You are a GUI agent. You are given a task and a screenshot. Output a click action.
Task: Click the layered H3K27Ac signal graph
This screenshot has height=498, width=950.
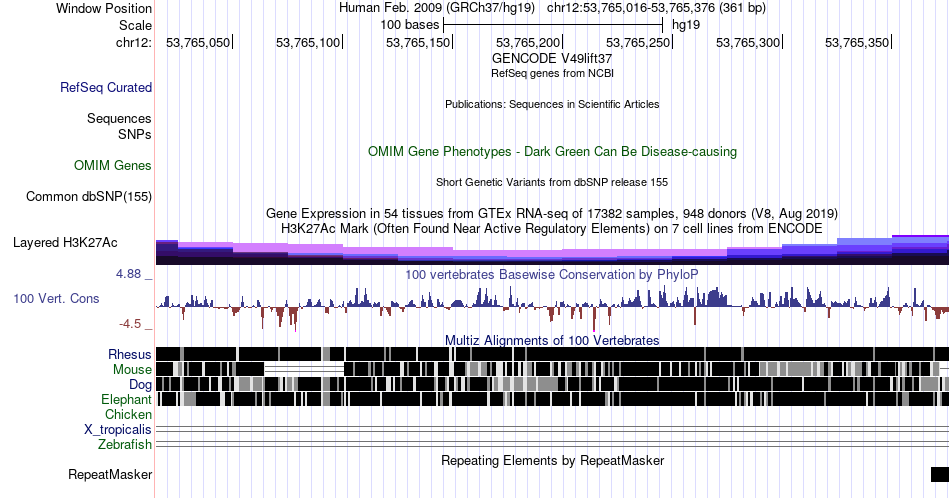coord(552,250)
